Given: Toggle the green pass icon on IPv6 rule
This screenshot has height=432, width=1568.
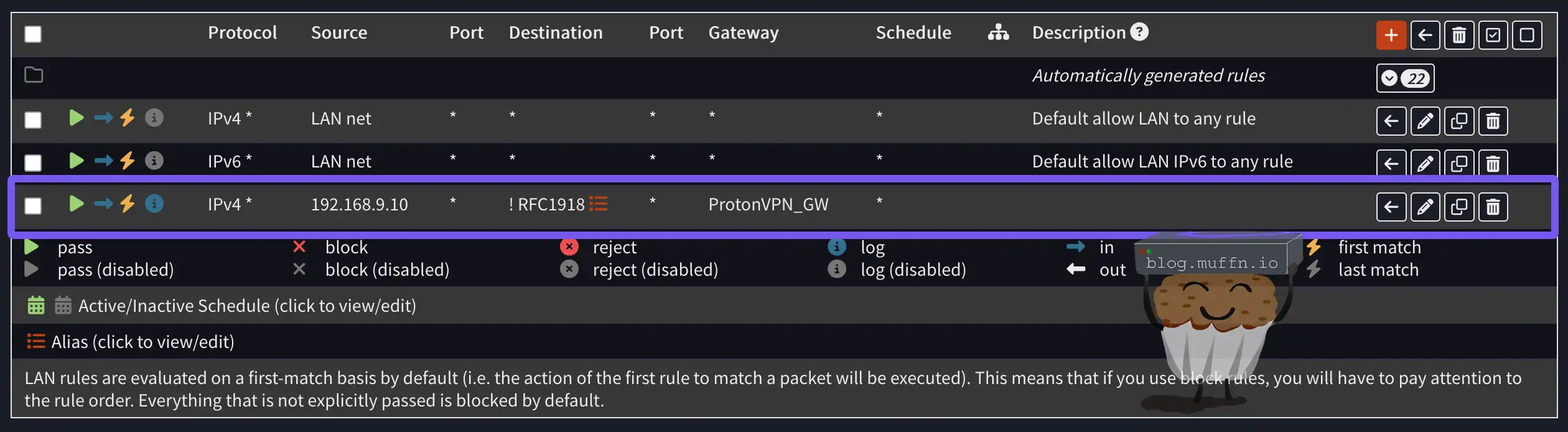Looking at the screenshot, I should pos(77,161).
